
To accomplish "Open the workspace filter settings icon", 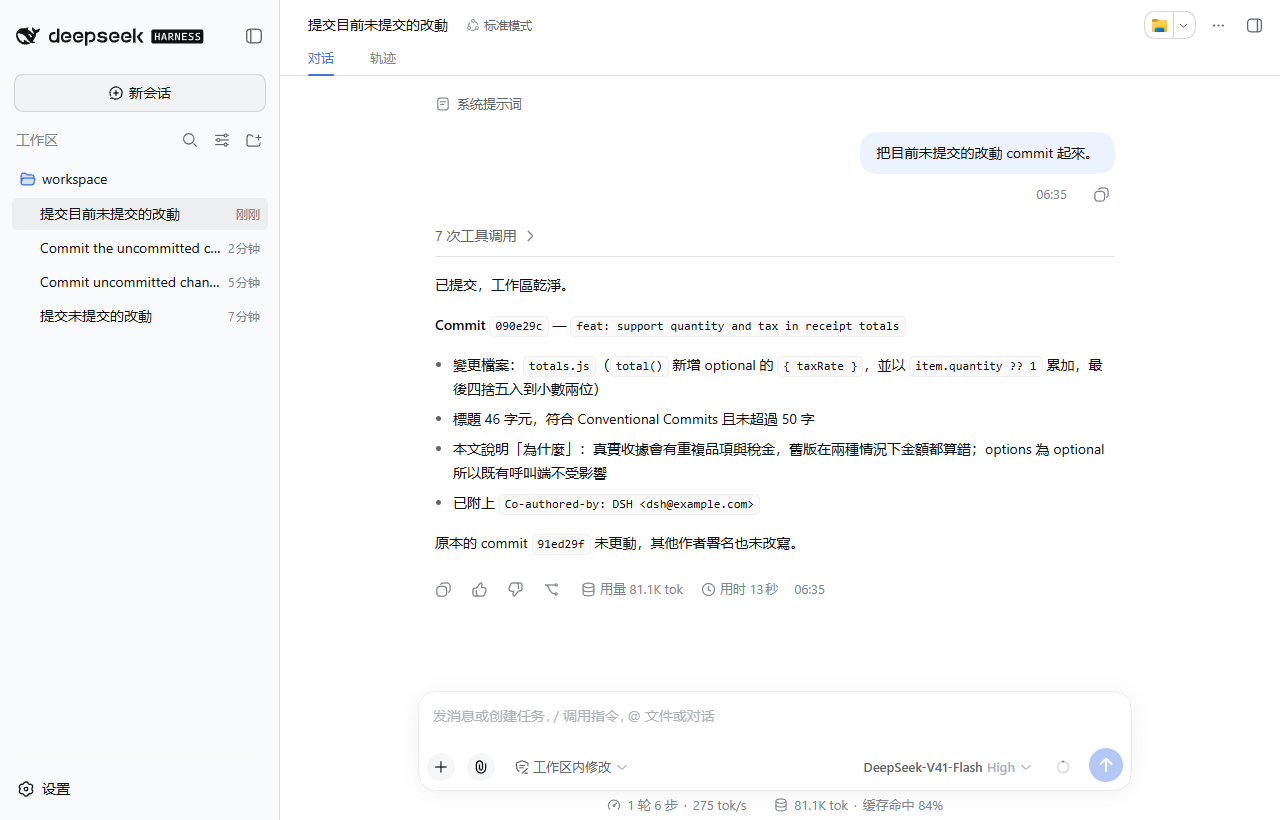I will point(222,140).
